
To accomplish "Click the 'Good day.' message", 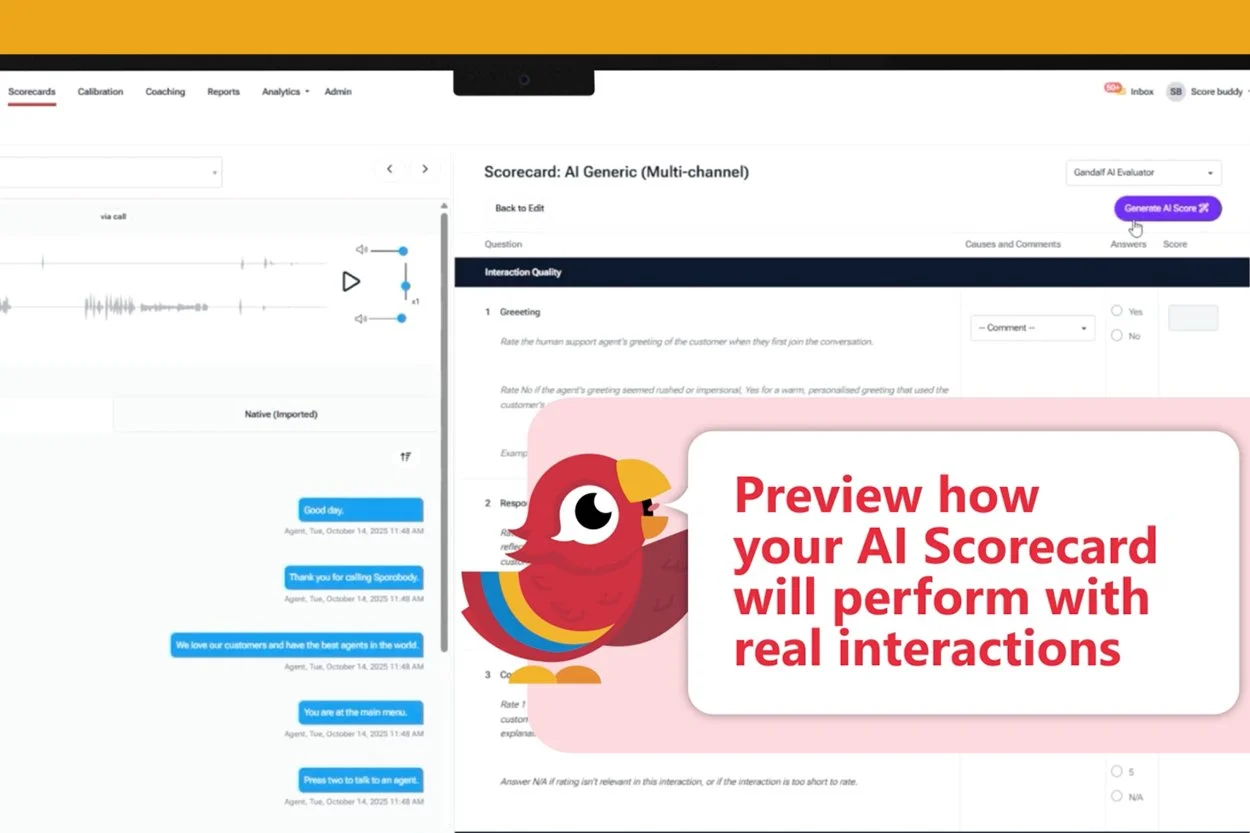I will click(361, 510).
